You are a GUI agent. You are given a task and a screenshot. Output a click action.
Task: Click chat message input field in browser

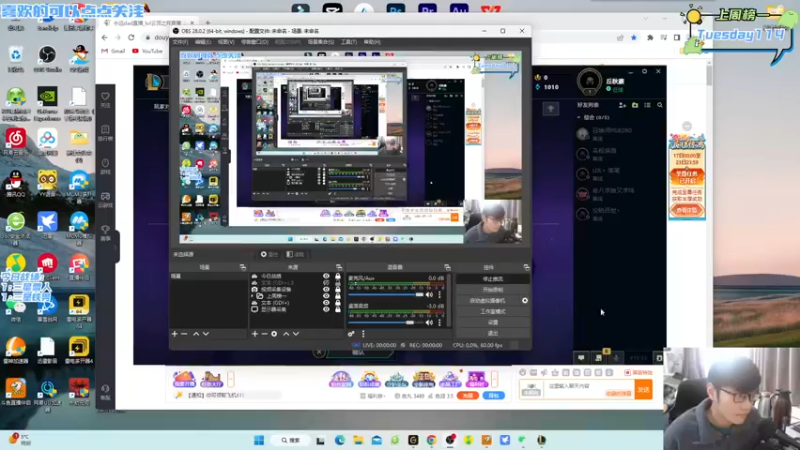[587, 389]
